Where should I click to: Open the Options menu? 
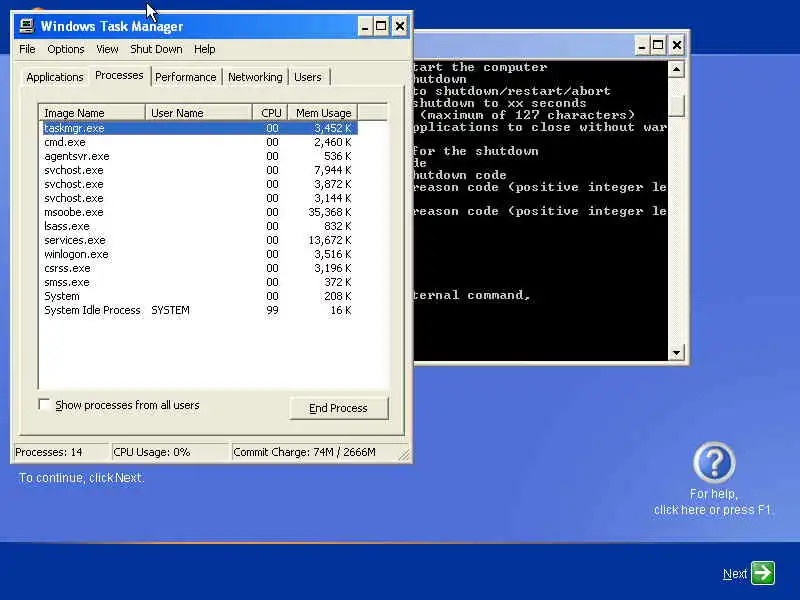(66, 49)
